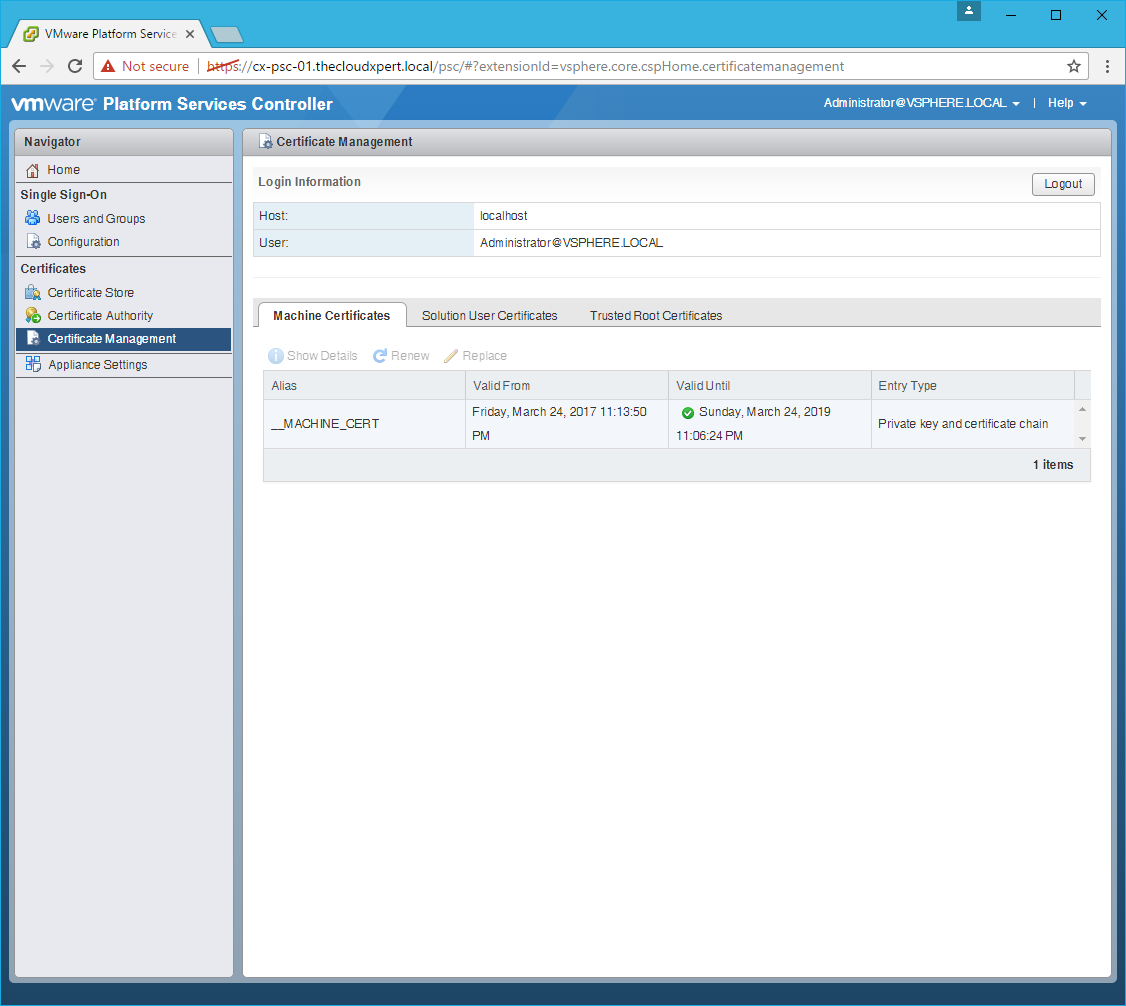Click the Replace certificate toolbar button

pos(475,356)
